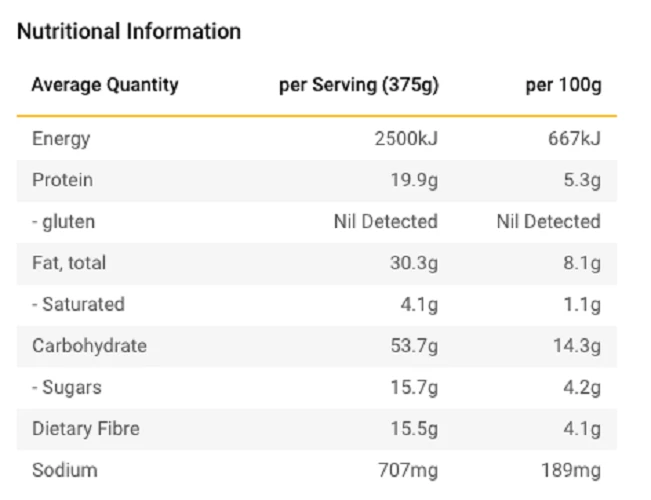The width and height of the screenshot is (651, 500).
Task: Click the Nutritional Information heading
Action: [x=129, y=32]
